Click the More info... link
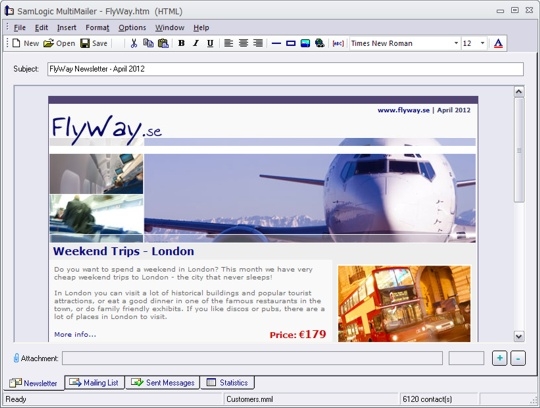Screen dimensions: 540x408 (75, 334)
